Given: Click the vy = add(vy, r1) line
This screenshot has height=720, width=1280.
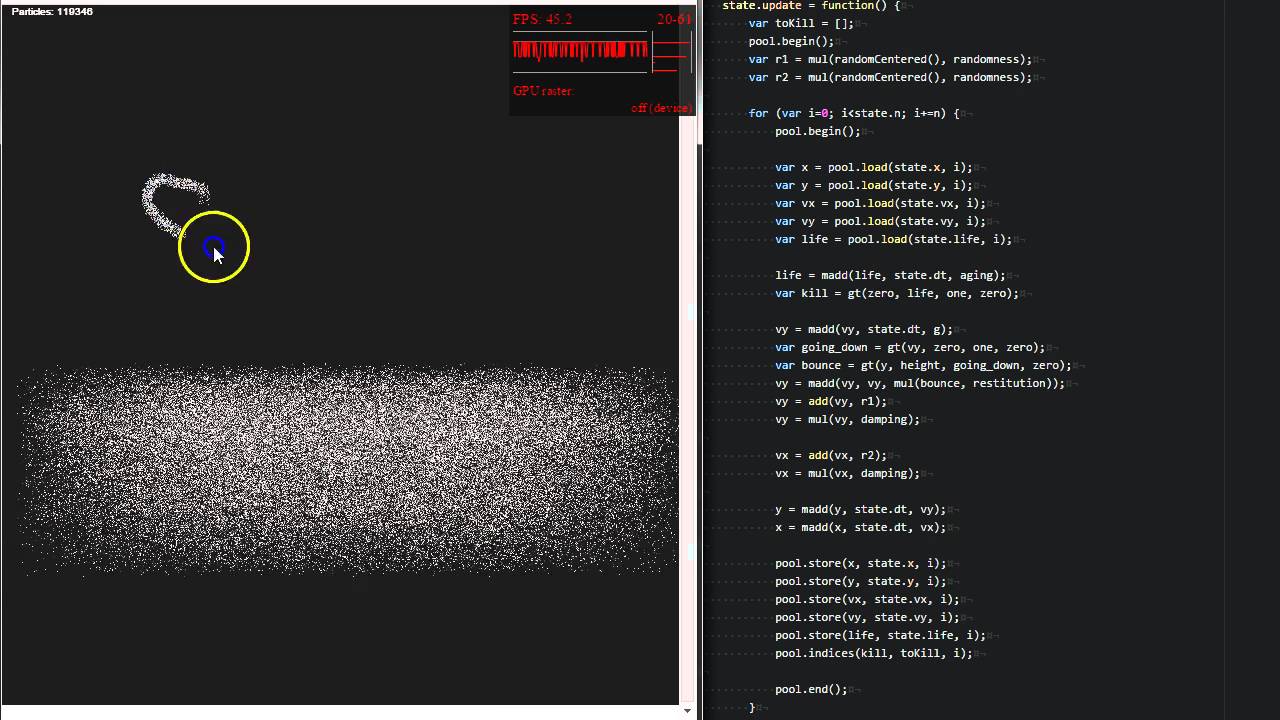Looking at the screenshot, I should click(x=831, y=401).
